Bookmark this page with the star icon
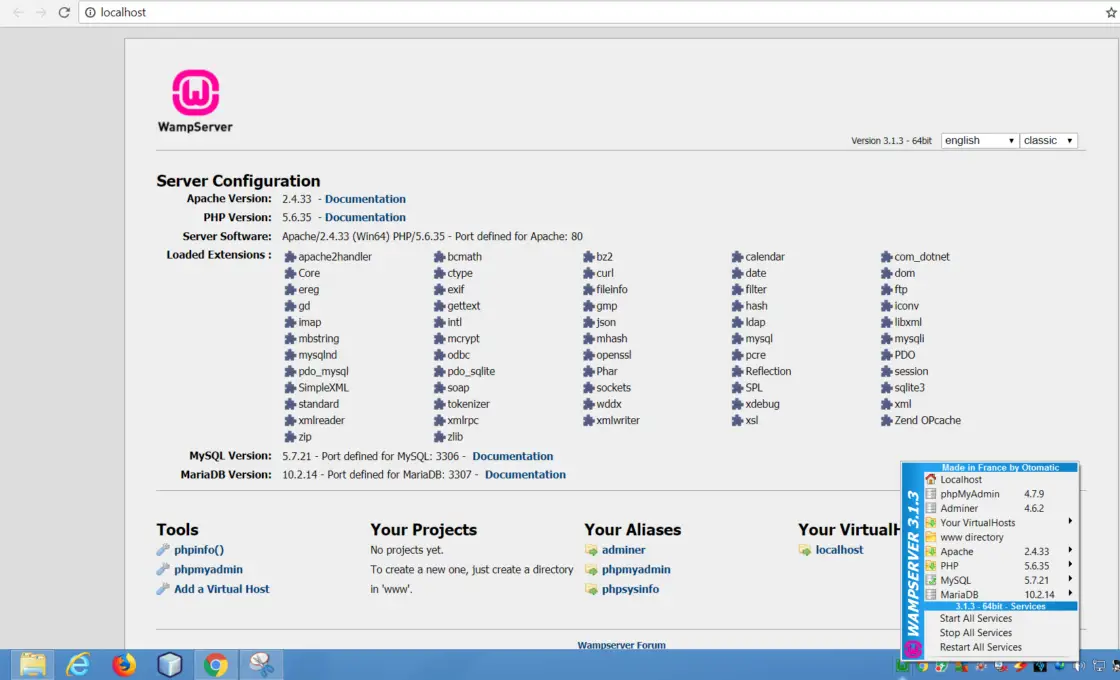The image size is (1120, 680). [1097, 13]
